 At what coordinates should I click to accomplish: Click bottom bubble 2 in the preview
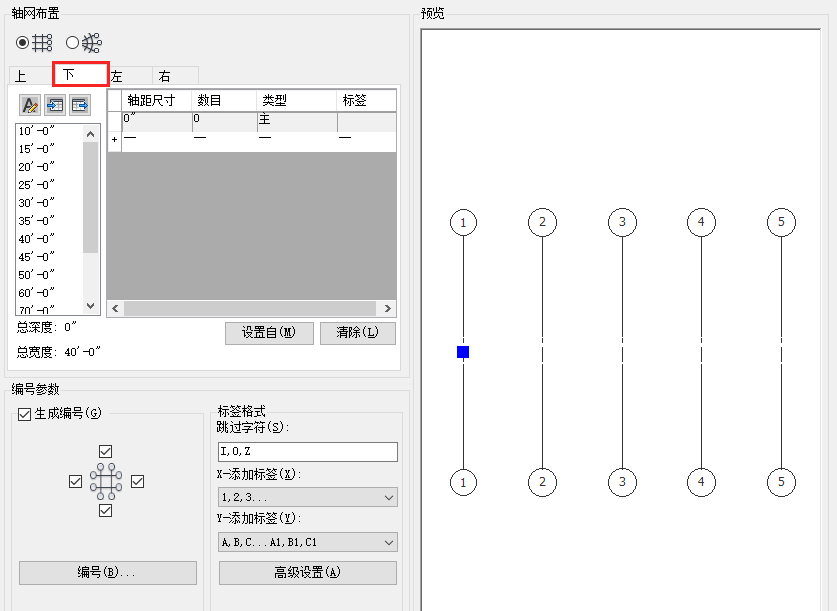pos(542,482)
